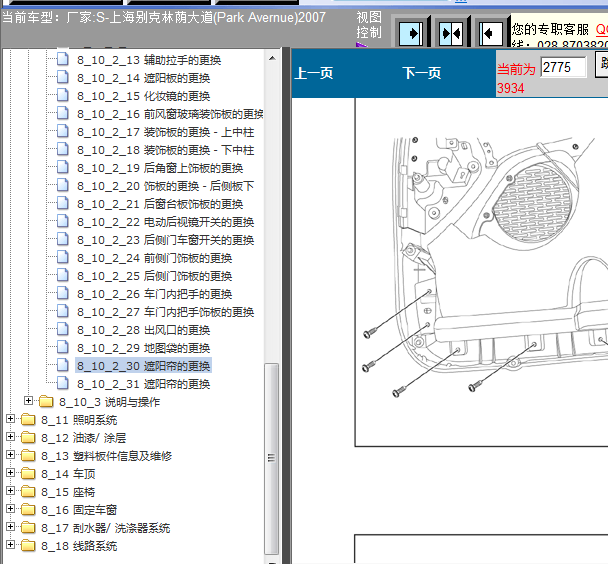The width and height of the screenshot is (608, 564).
Task: Open 8_10_2_16 前风窗玻璃装饰板的更换
Action: pos(170,114)
